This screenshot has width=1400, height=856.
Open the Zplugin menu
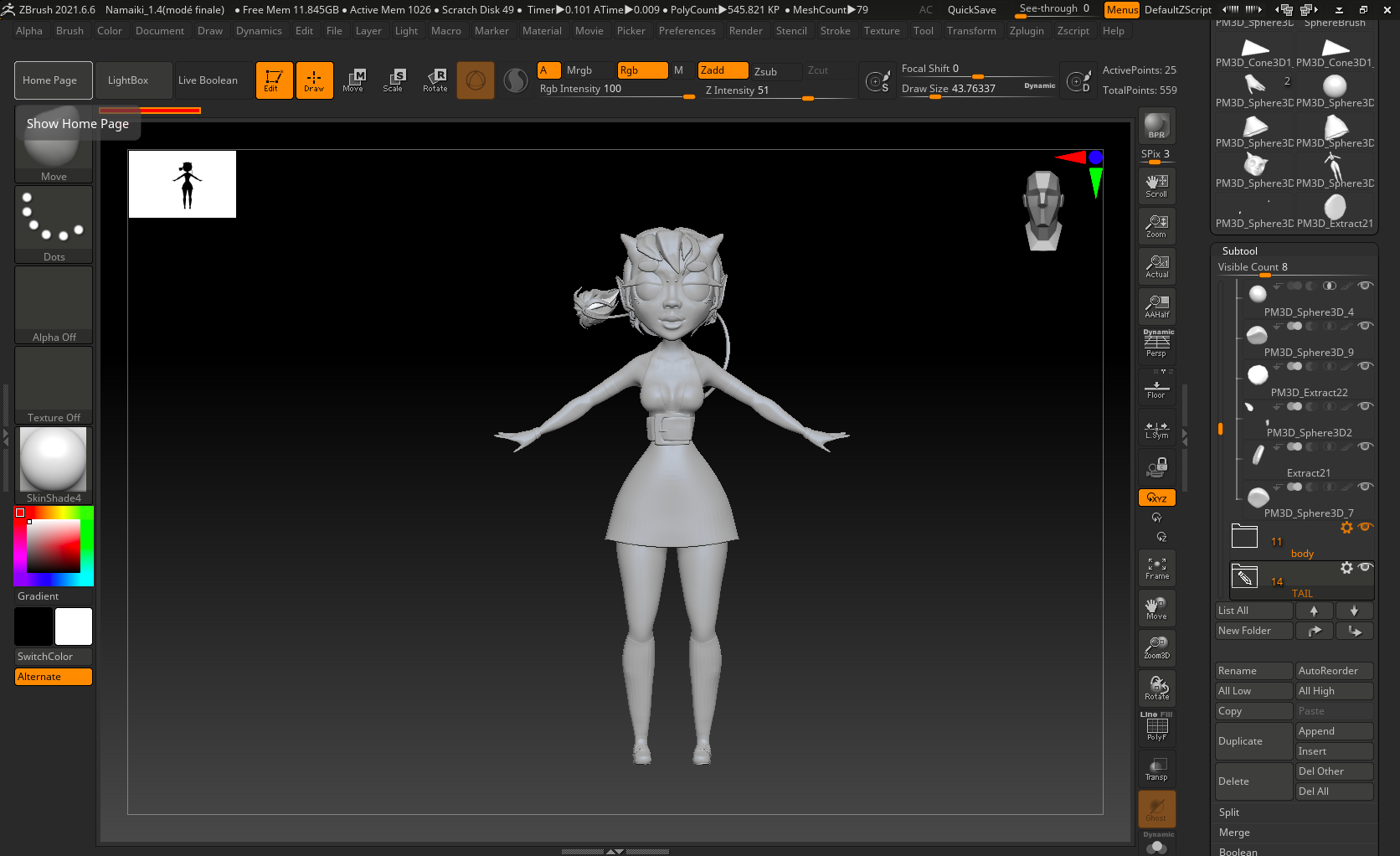(x=1027, y=31)
